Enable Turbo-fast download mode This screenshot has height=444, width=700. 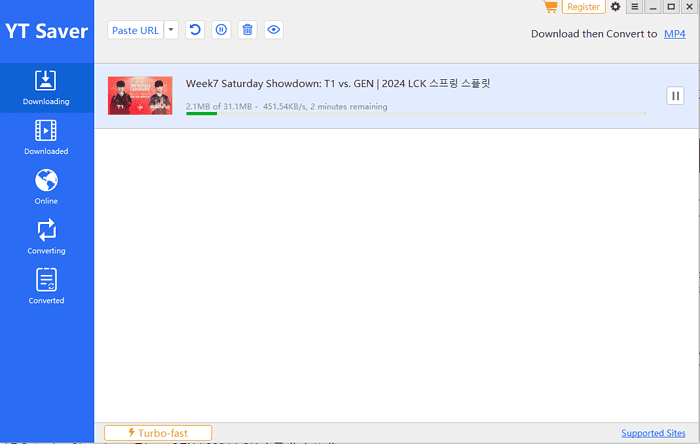158,433
